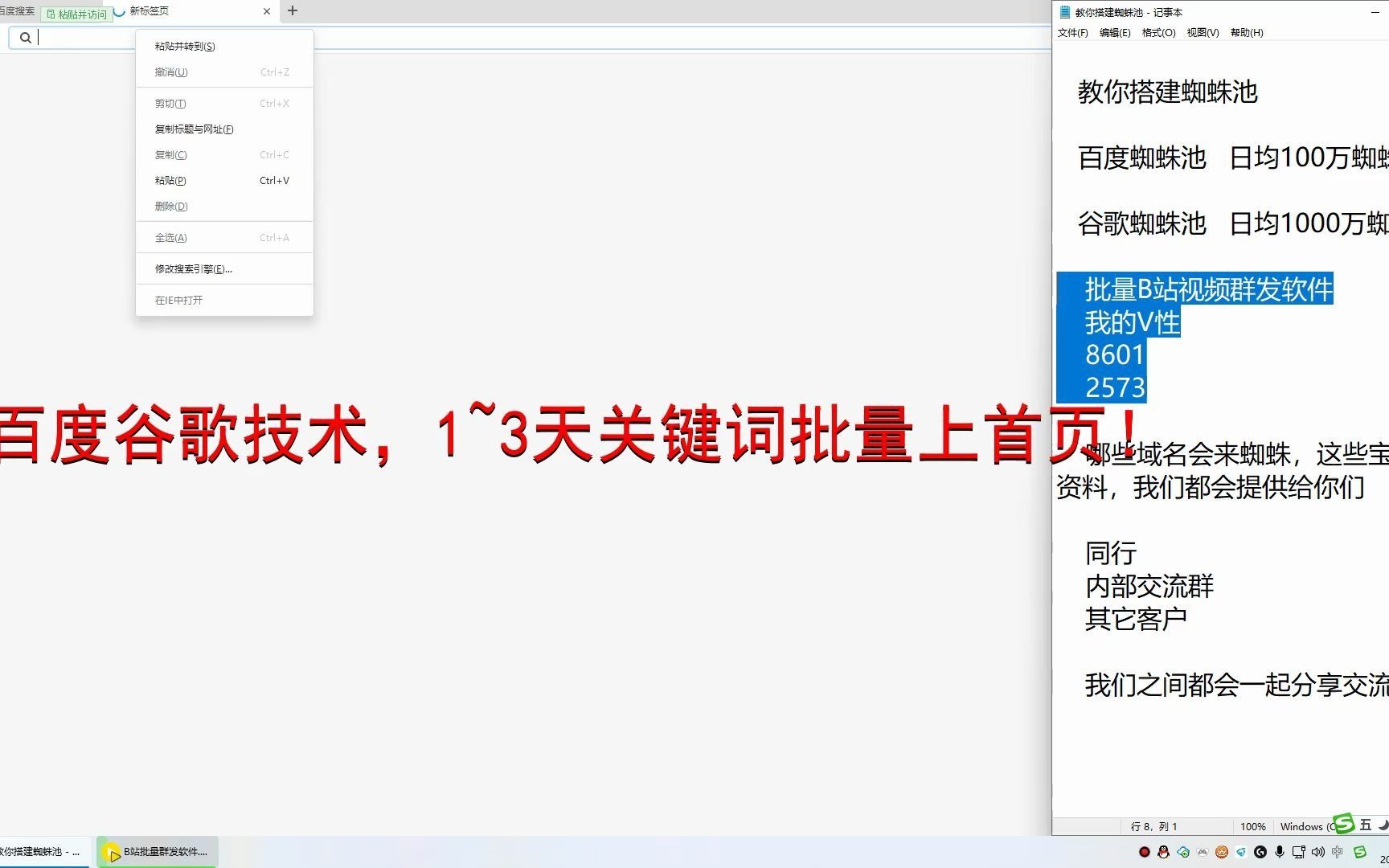Open the volume speaker tray icon
The width and height of the screenshot is (1389, 868).
coord(1318,852)
